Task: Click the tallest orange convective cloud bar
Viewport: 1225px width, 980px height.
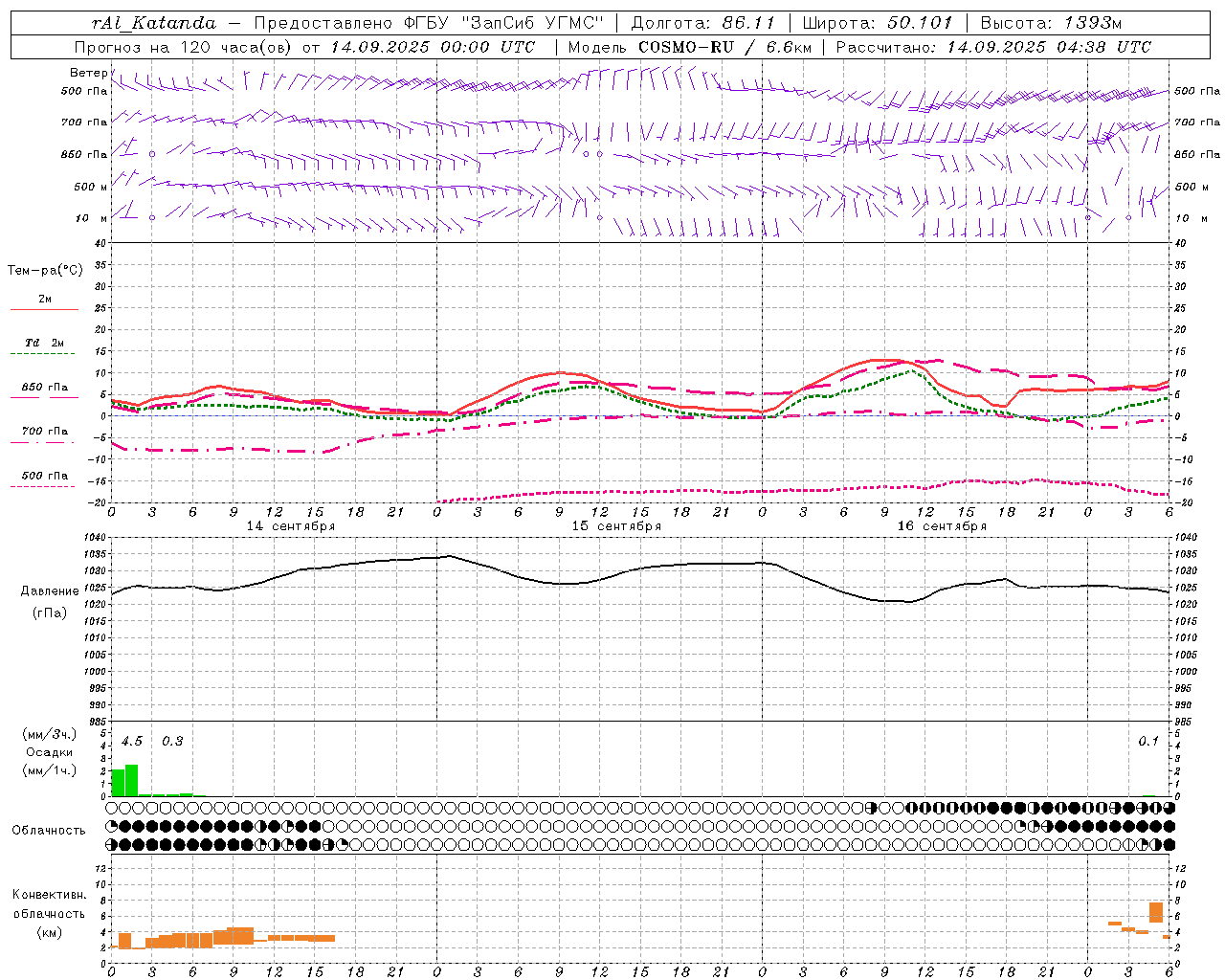Action: pos(1156,912)
